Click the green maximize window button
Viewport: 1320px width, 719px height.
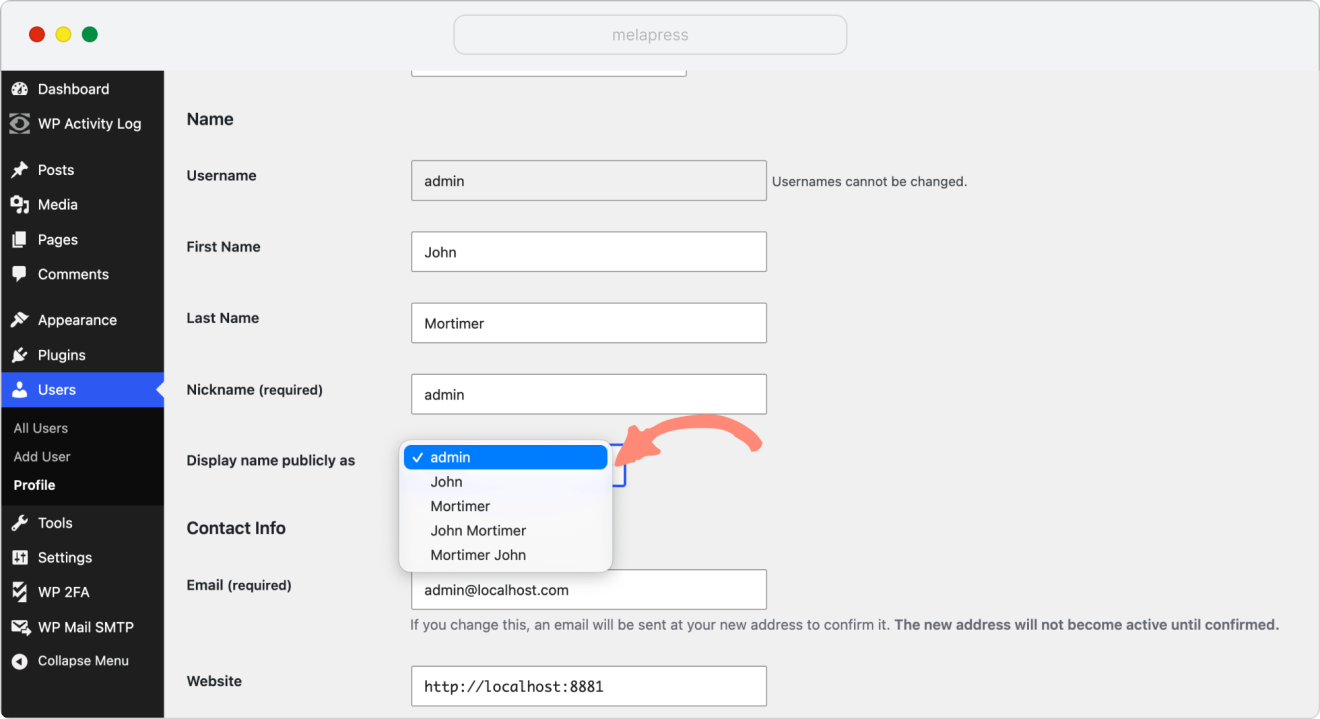pyautogui.click(x=90, y=35)
